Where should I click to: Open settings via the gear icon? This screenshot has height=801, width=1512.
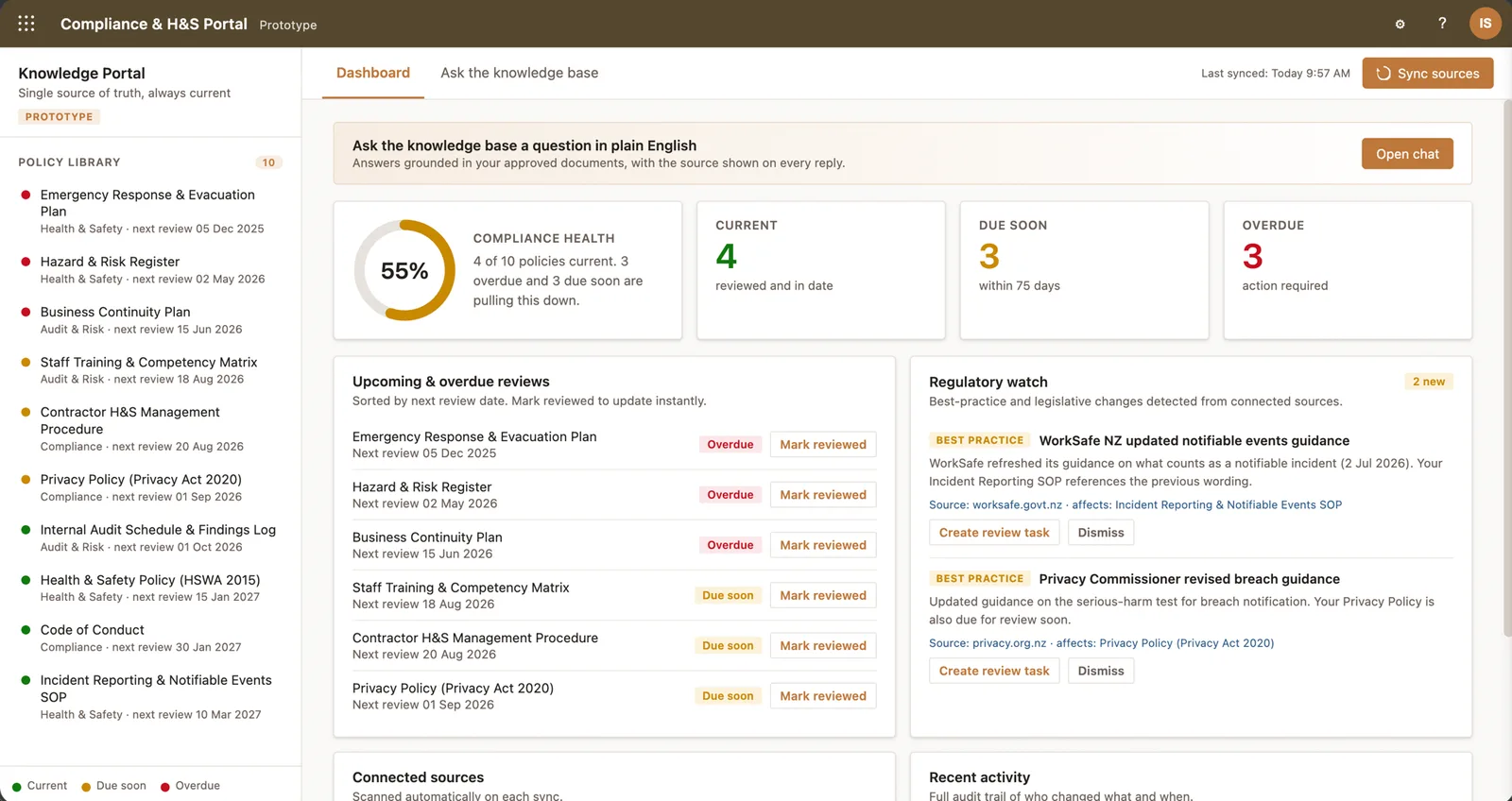(x=1400, y=24)
